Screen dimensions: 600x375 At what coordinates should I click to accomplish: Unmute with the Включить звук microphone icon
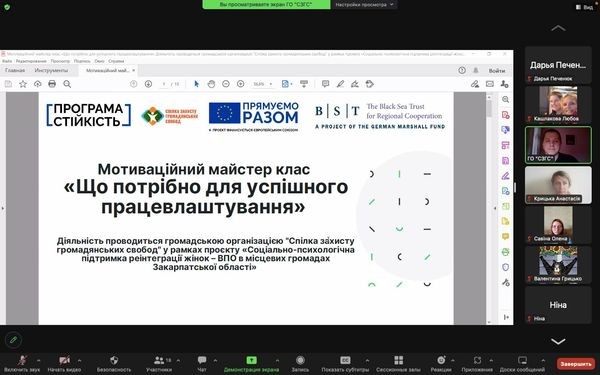pyautogui.click(x=22, y=360)
